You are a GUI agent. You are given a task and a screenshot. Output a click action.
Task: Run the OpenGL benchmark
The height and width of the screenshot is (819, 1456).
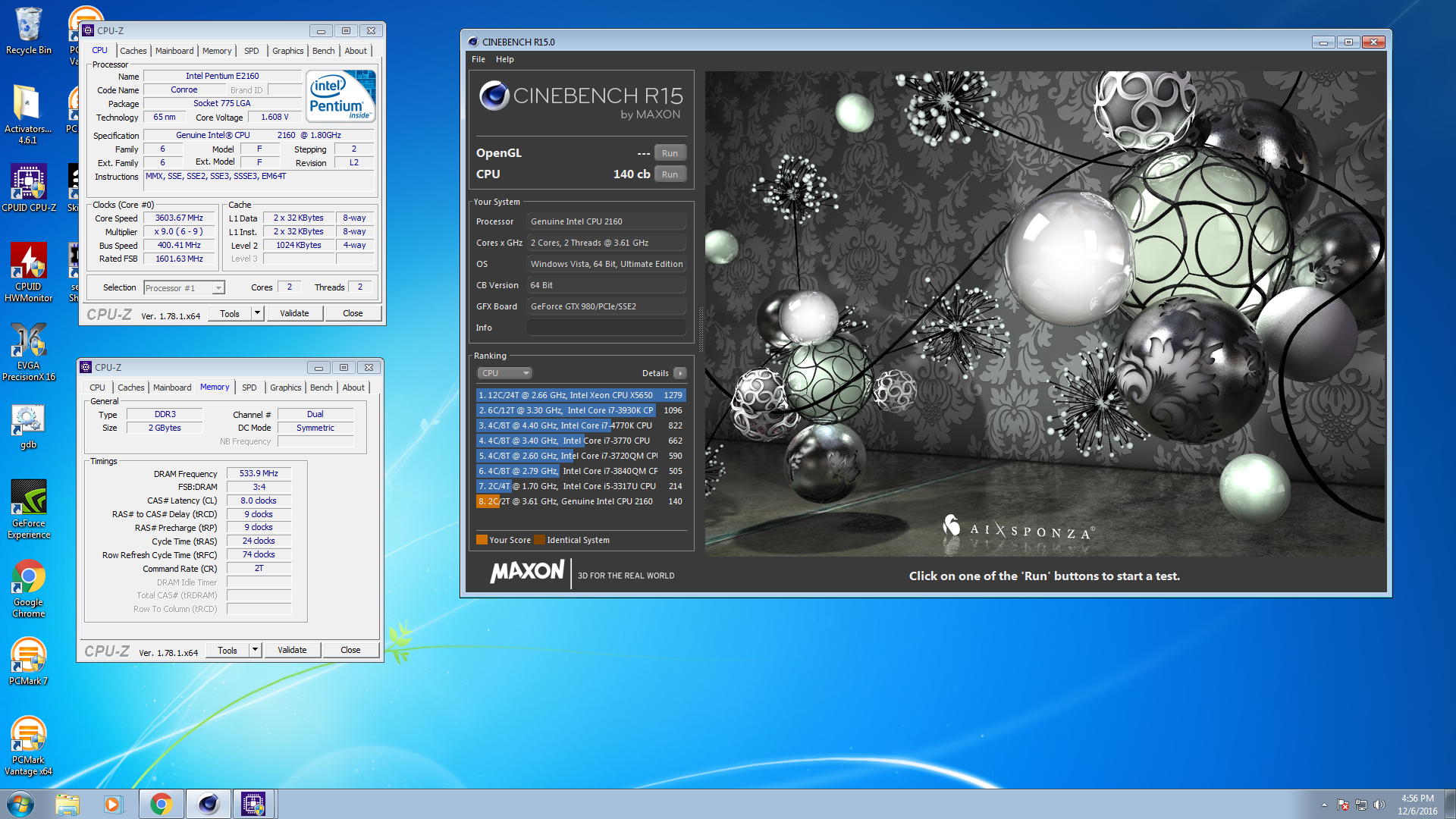670,153
